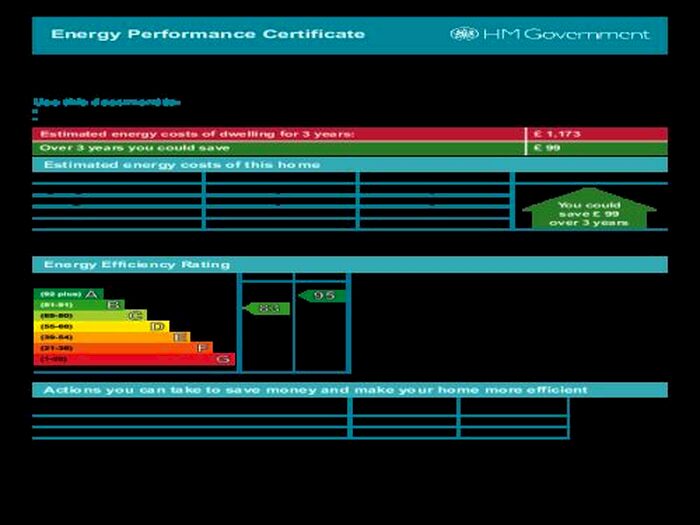Image resolution: width=700 pixels, height=525 pixels.
Task: Click the green B rating band
Action: 79,305
